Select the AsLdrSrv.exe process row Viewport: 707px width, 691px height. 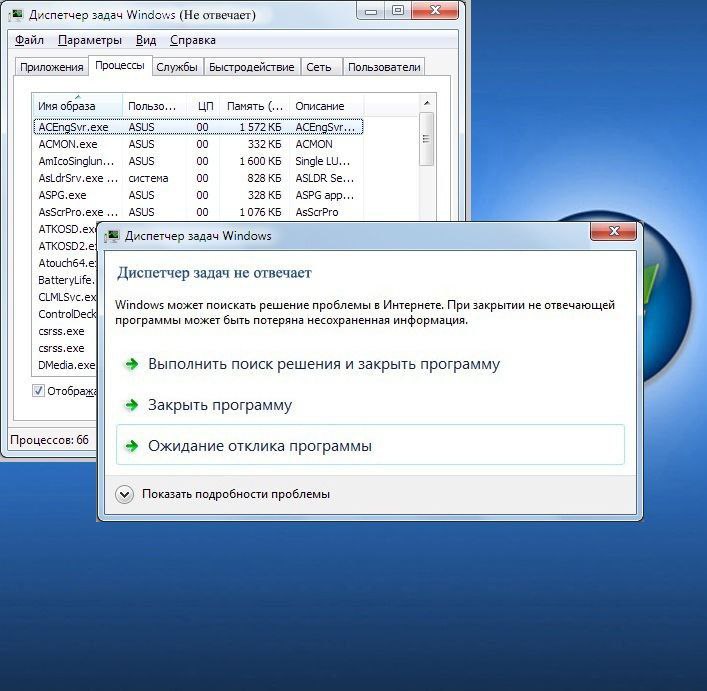coord(198,178)
